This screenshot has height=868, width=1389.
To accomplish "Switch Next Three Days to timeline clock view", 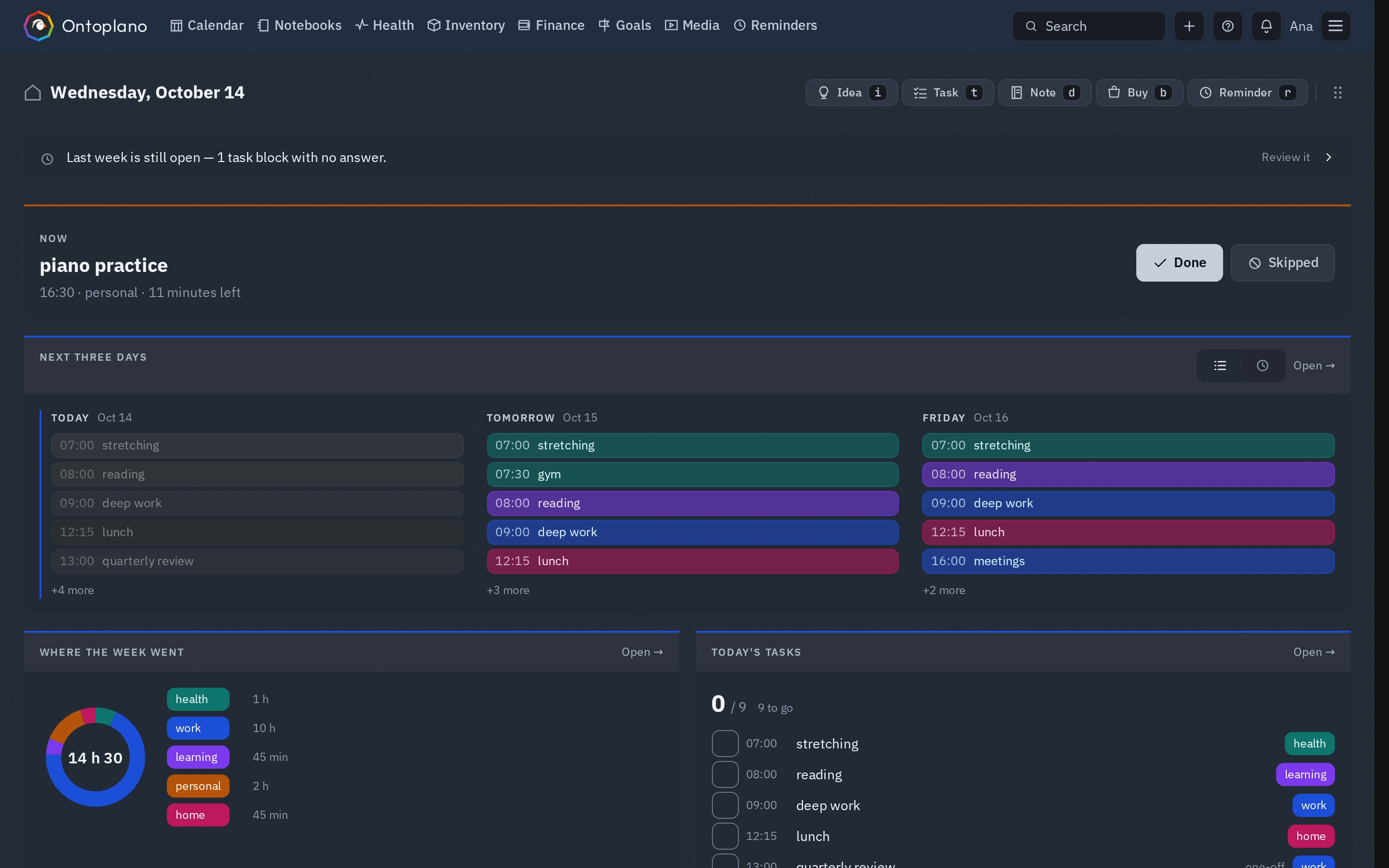I will click(x=1262, y=366).
